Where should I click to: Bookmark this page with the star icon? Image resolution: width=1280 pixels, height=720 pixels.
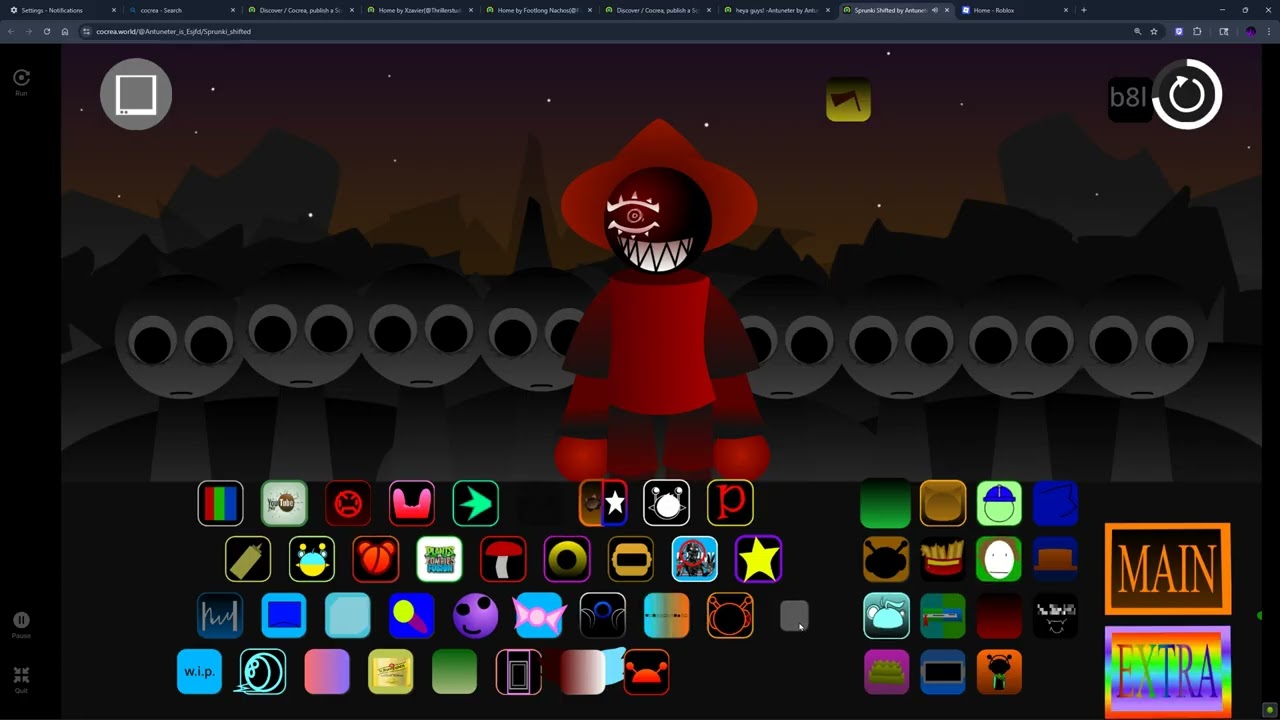(x=1154, y=31)
